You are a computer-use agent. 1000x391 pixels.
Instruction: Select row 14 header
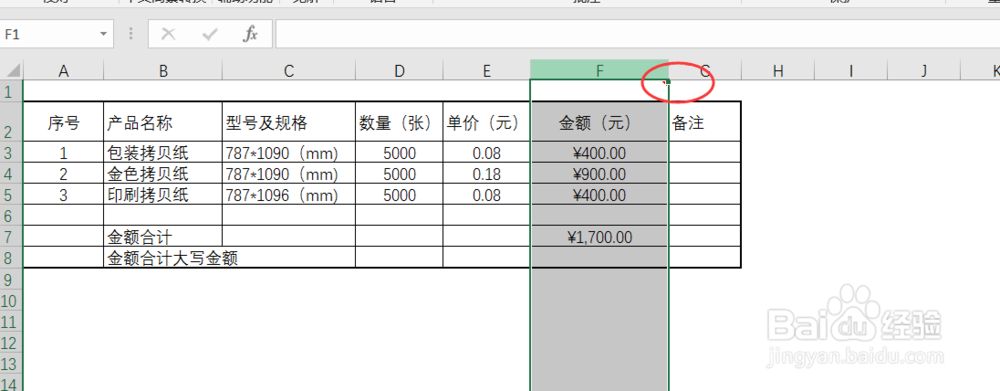[11, 383]
